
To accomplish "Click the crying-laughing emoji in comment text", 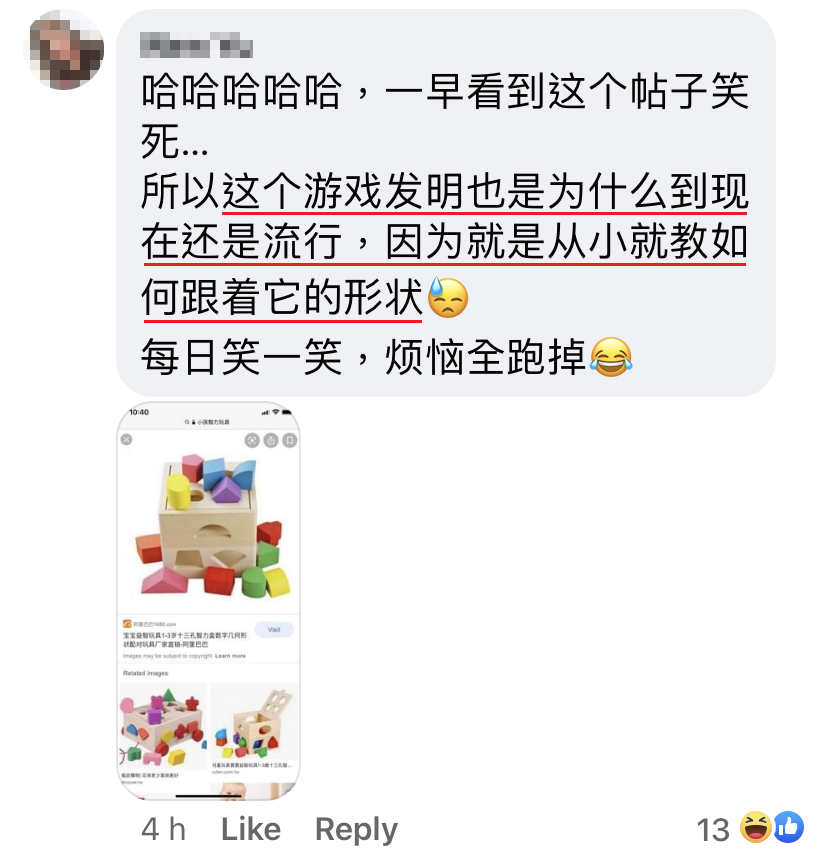I will click(x=612, y=357).
